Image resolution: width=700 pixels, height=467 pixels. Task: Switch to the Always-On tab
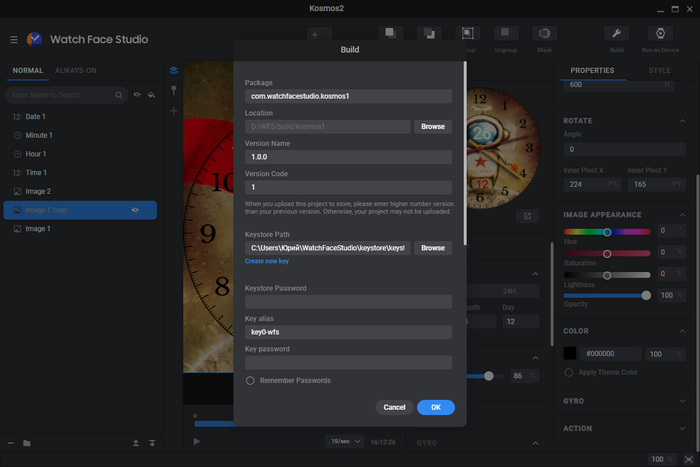pos(76,71)
